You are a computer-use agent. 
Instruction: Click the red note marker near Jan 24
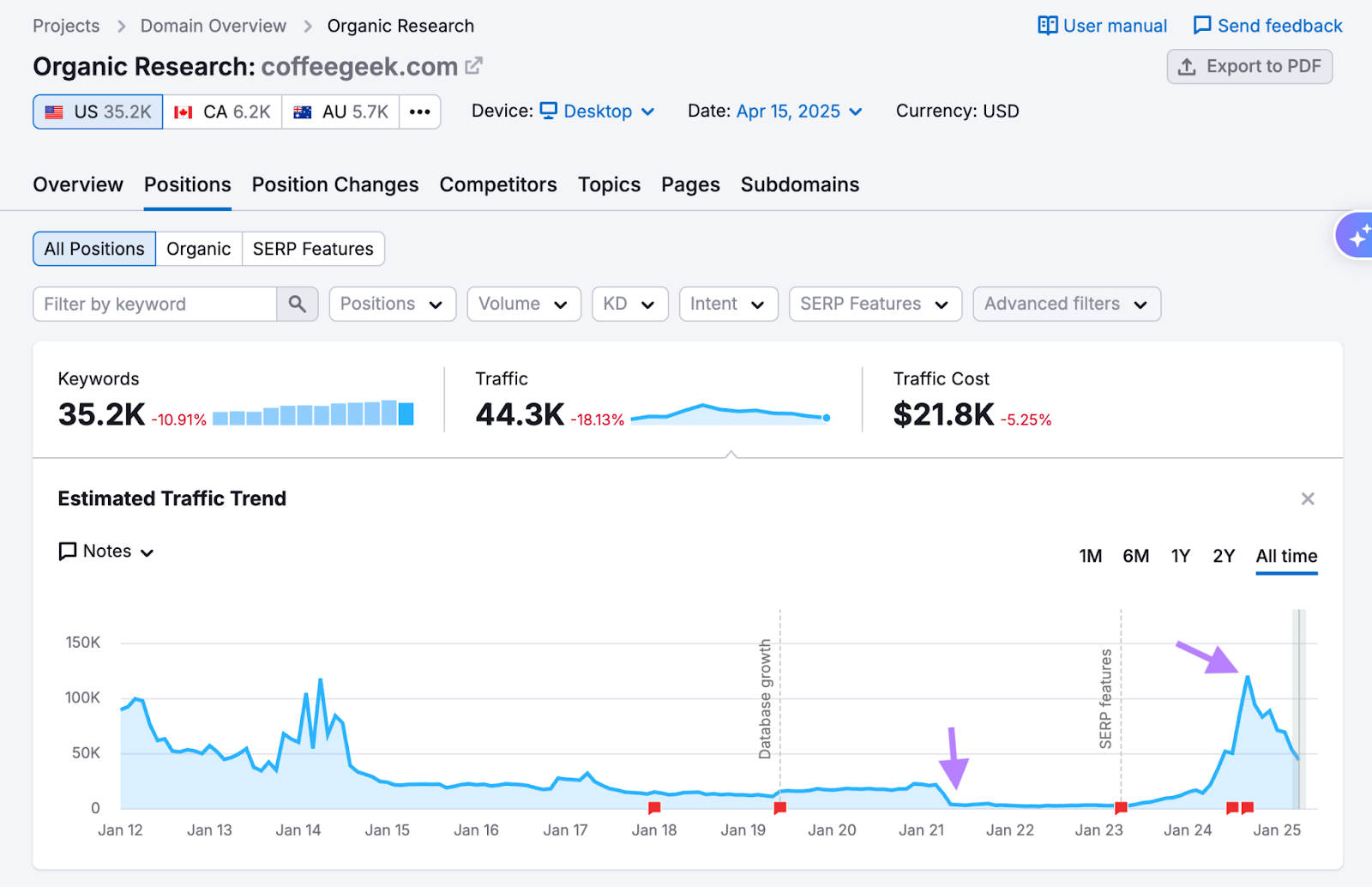pos(1231,807)
